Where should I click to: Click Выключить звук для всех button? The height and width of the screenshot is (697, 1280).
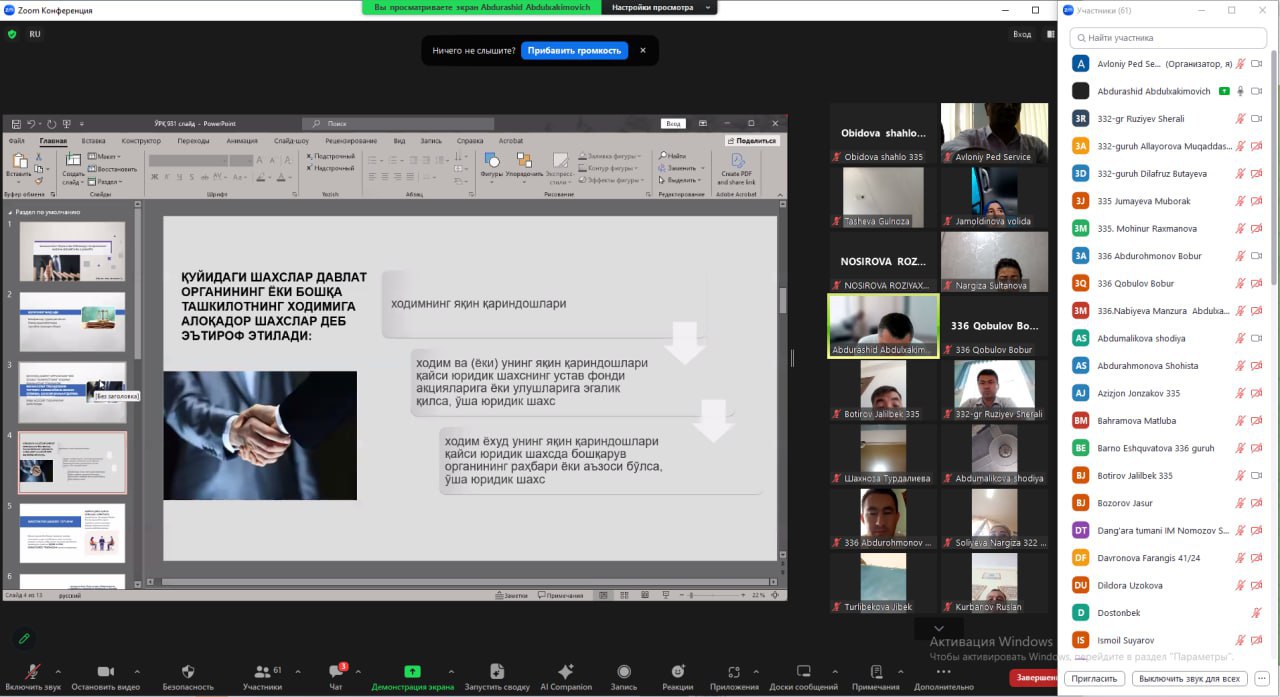coord(1189,678)
